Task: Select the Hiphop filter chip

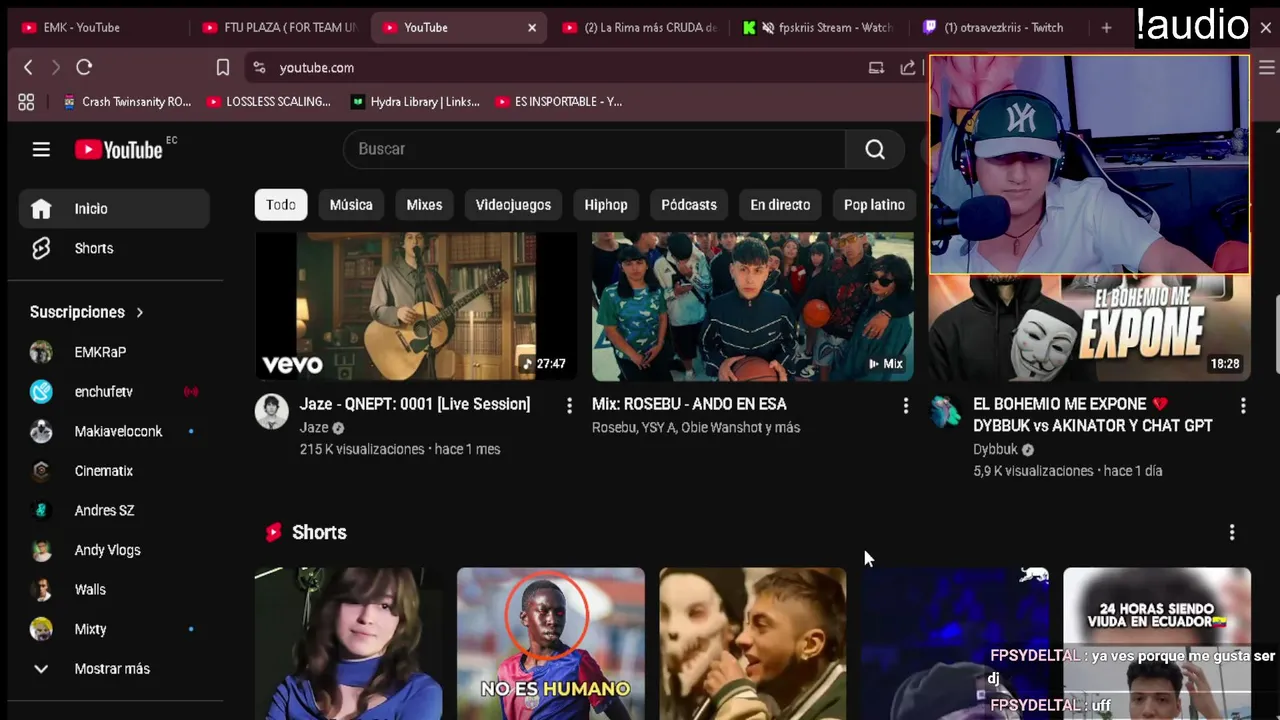Action: pos(606,204)
